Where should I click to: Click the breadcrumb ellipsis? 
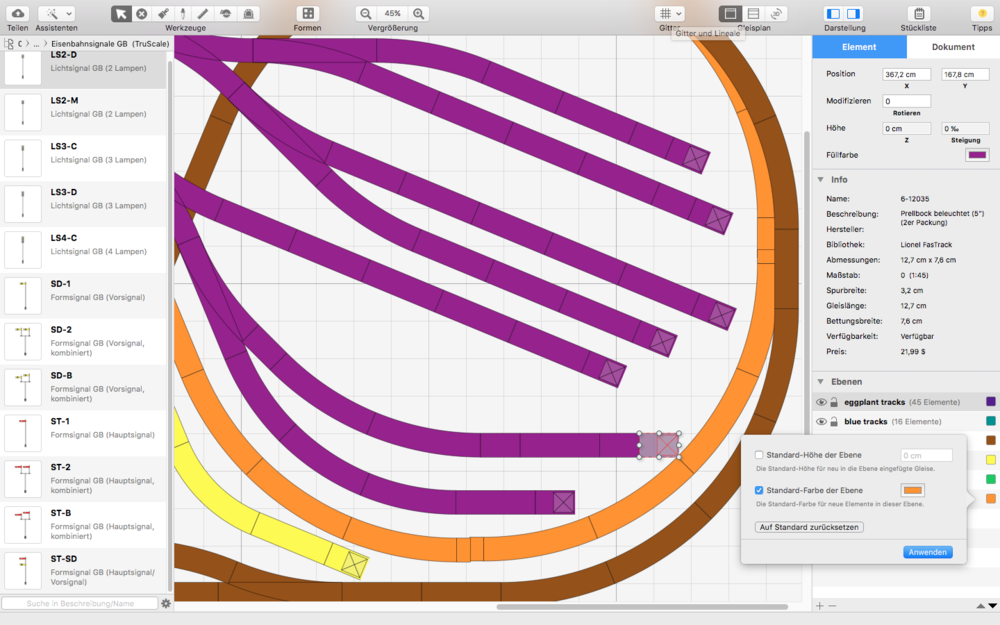coord(36,43)
